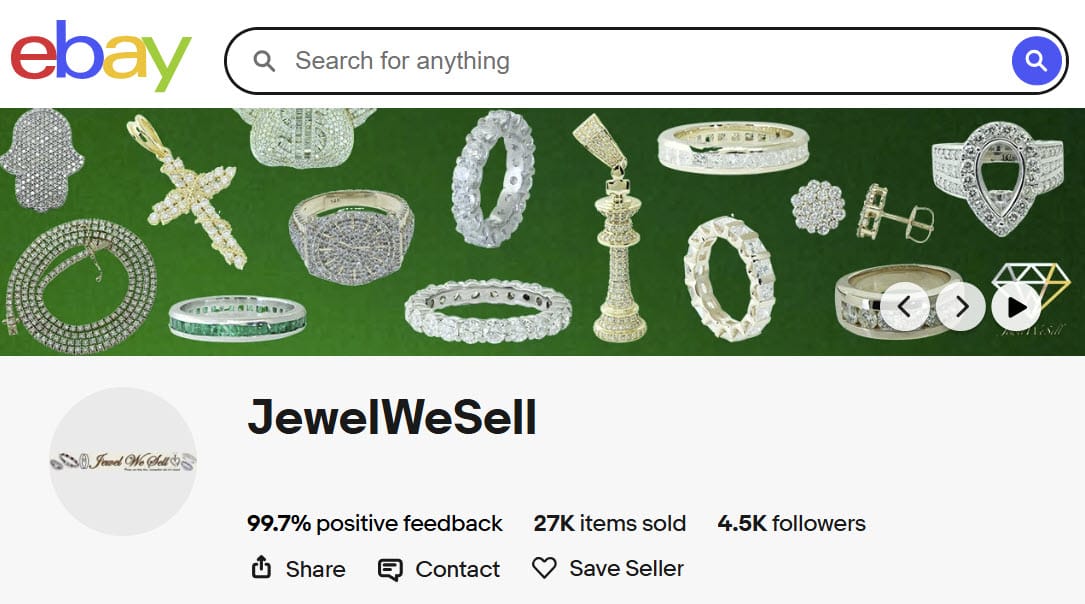The height and width of the screenshot is (604, 1085).
Task: View the 99.7% positive feedback
Action: [375, 523]
